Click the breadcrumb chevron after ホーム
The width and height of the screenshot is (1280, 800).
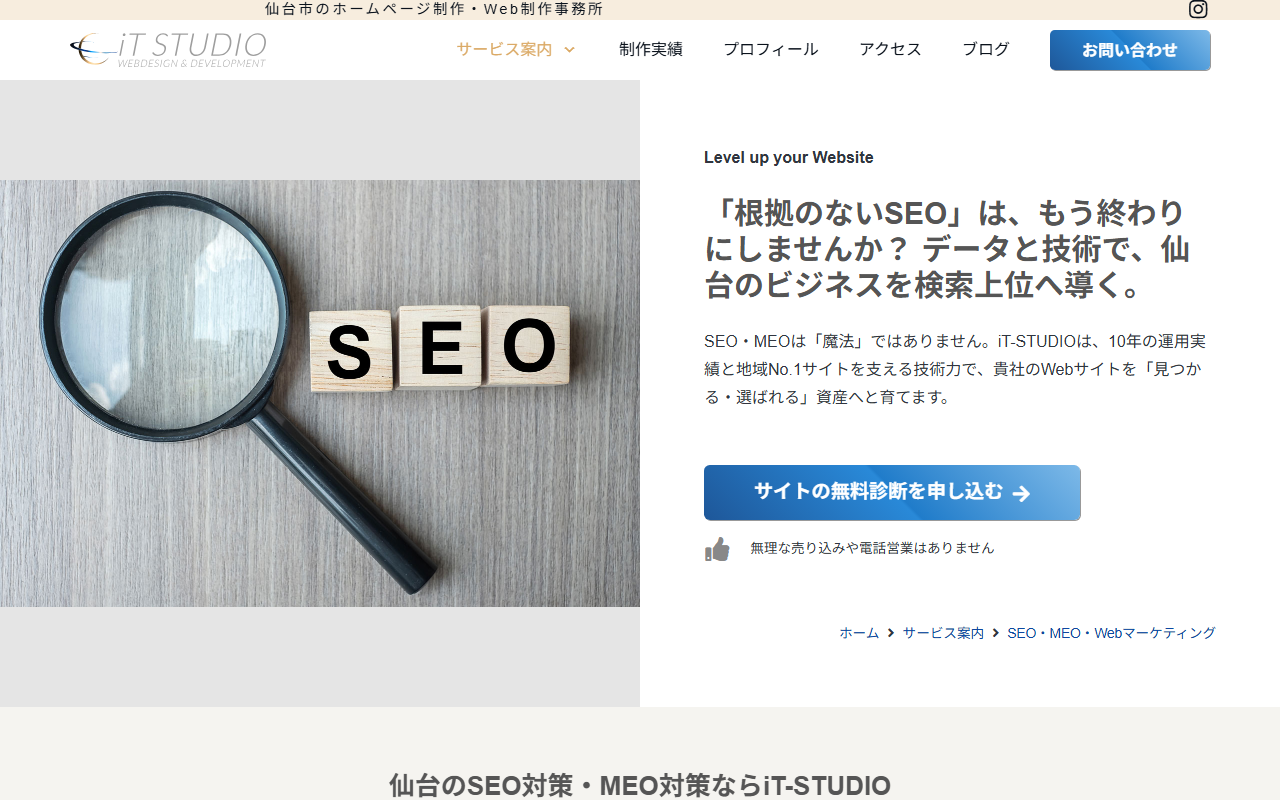(891, 633)
